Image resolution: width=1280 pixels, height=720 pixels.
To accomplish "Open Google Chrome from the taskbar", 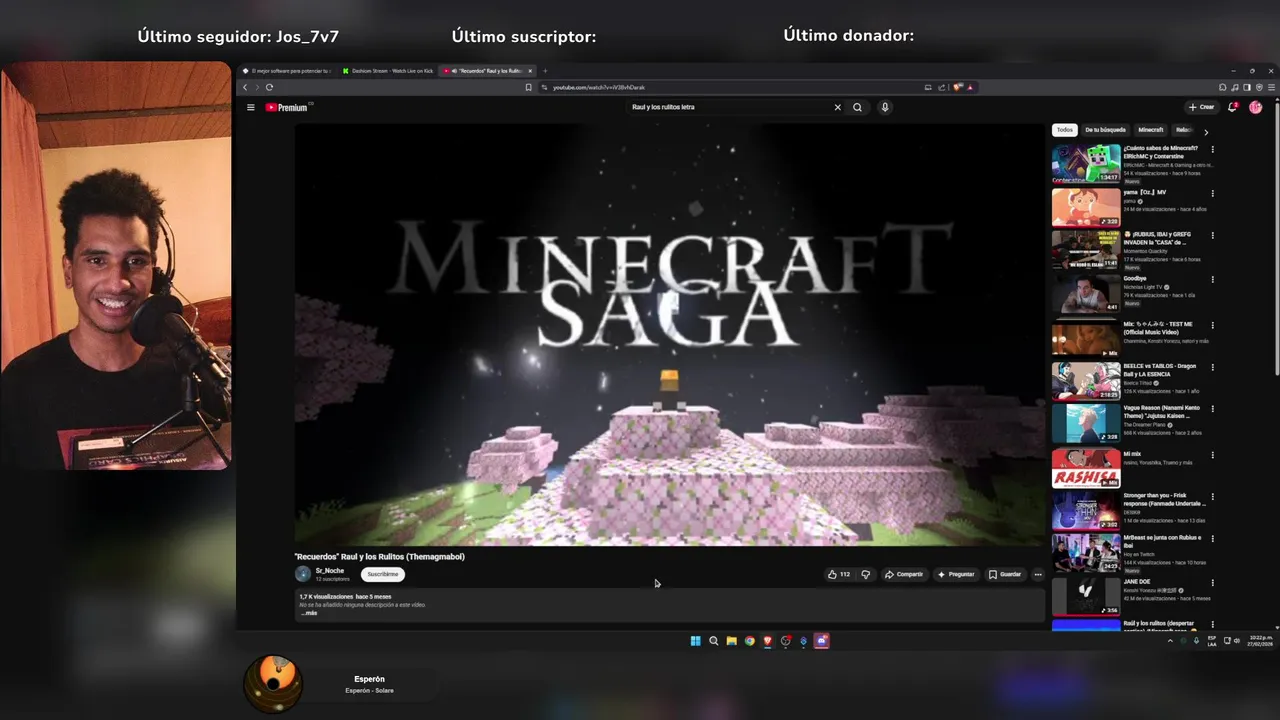I will [x=749, y=641].
